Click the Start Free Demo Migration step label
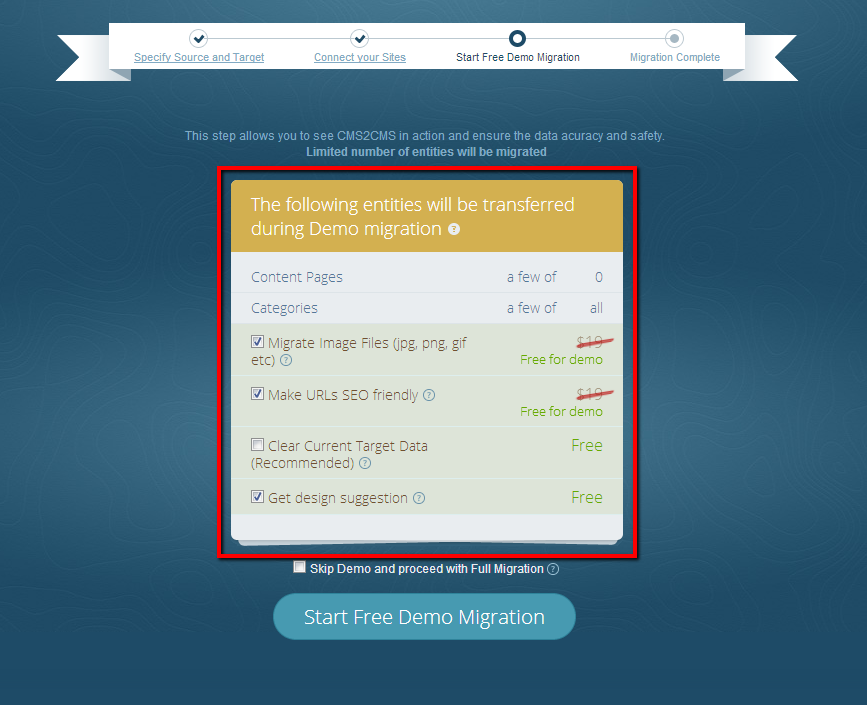The width and height of the screenshot is (867, 705). coord(518,58)
